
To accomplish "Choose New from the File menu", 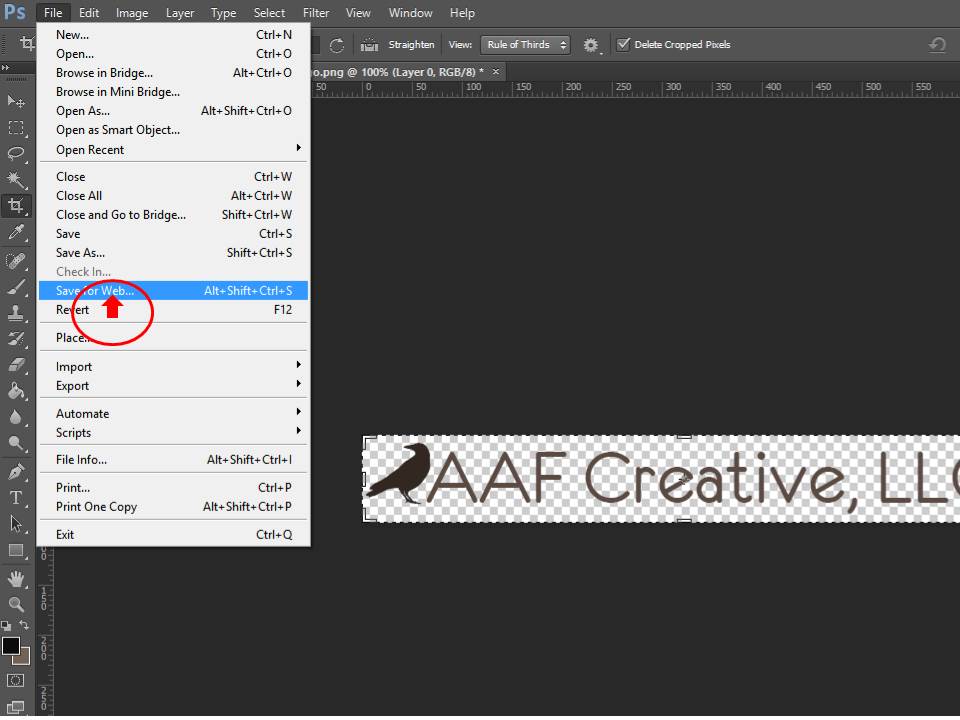I will pyautogui.click(x=173, y=35).
